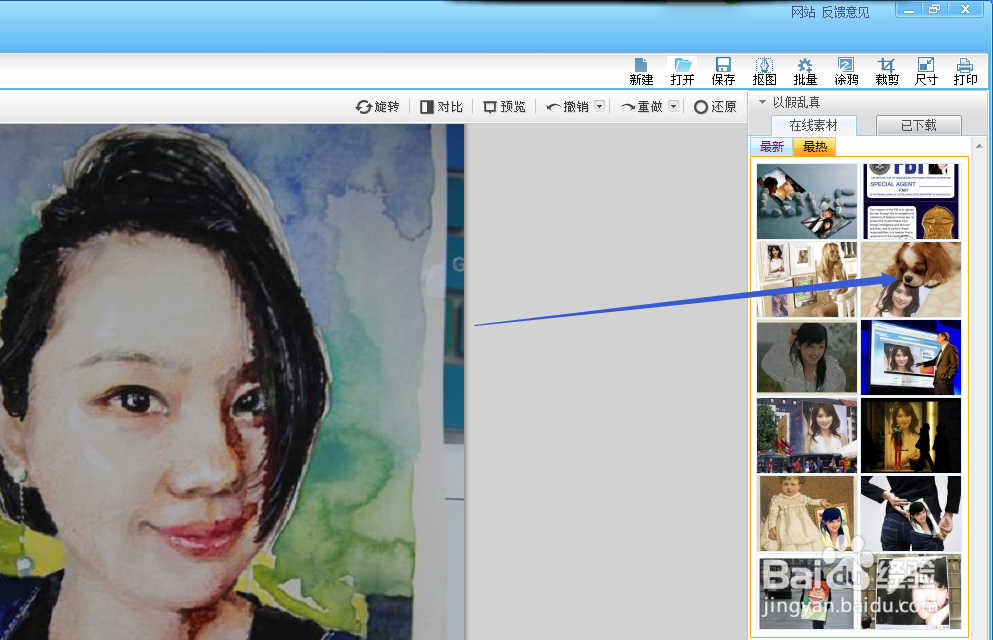Collapse the 以假乱真 panel triangle
Screen dimensions: 993x640
pos(762,102)
